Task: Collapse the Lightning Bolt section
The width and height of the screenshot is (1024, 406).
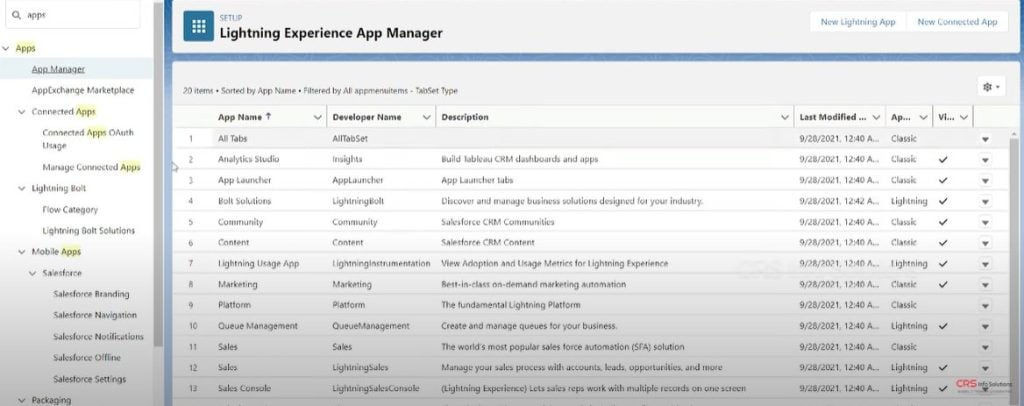Action: coord(22,188)
